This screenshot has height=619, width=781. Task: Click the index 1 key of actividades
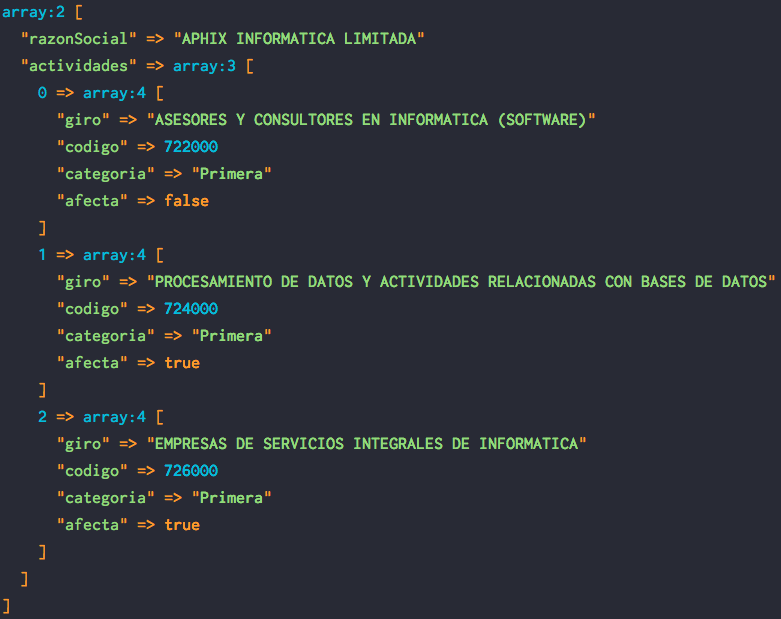(42, 255)
